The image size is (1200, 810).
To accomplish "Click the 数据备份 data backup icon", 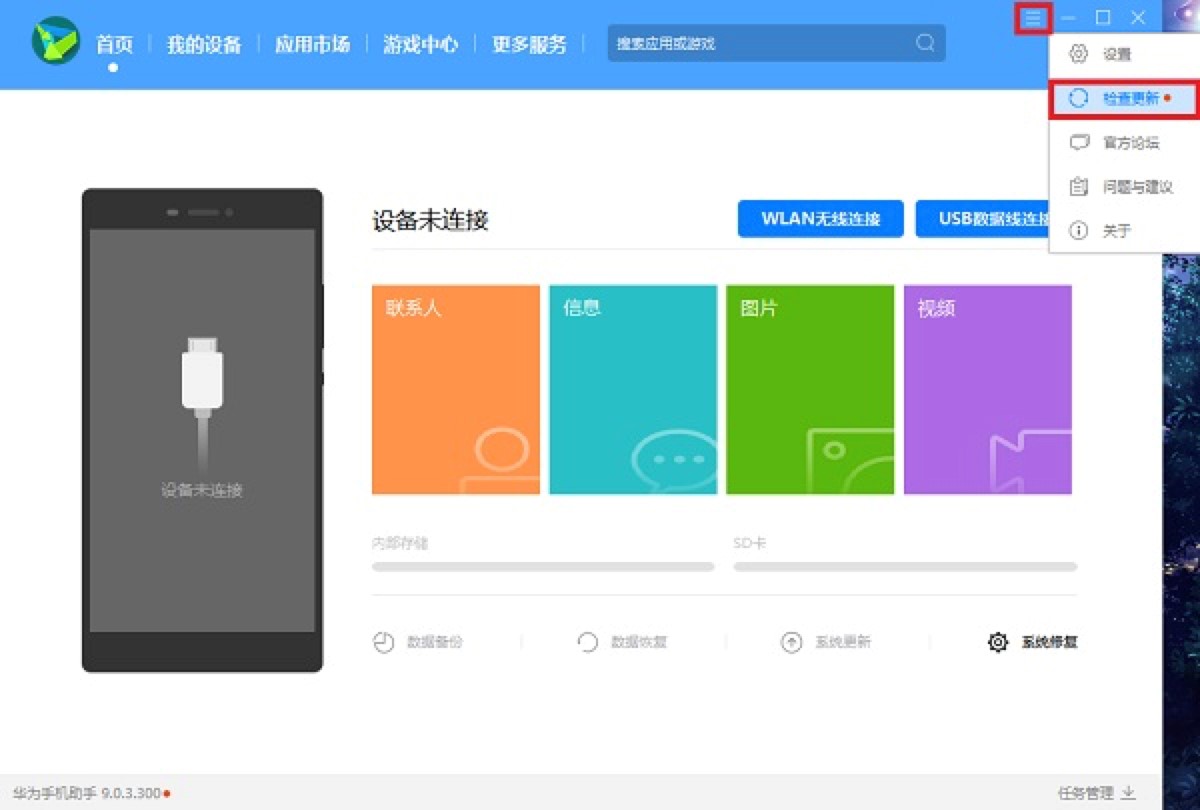I will point(384,642).
